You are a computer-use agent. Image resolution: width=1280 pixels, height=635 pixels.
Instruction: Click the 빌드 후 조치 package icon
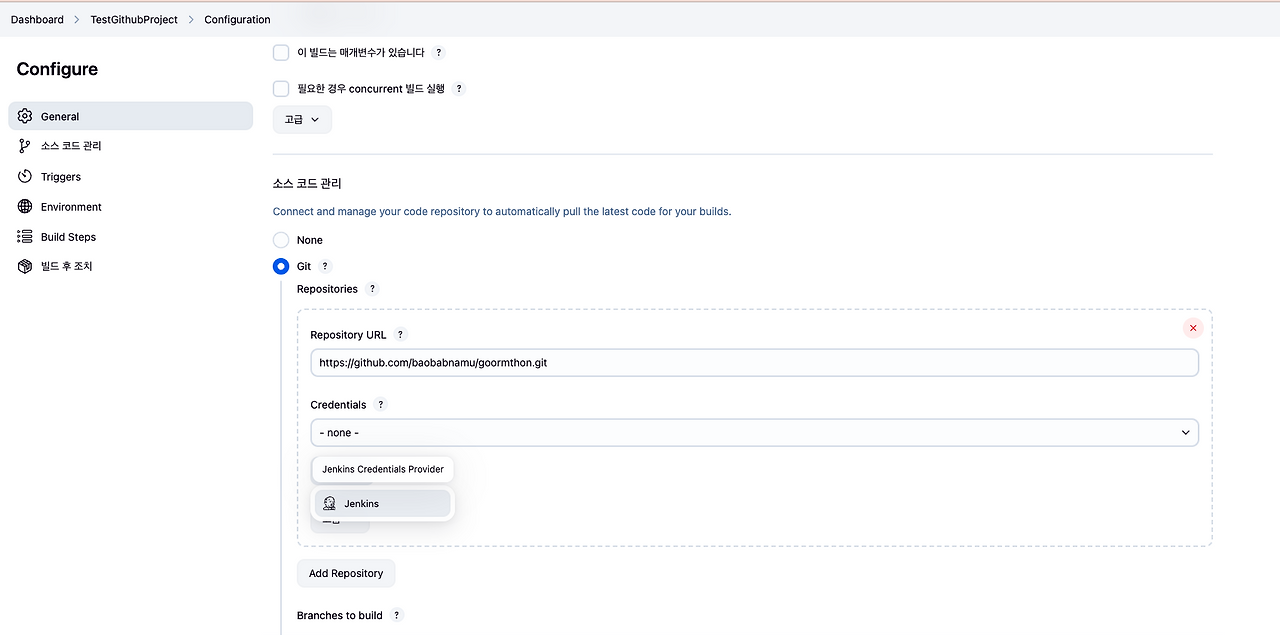25,266
